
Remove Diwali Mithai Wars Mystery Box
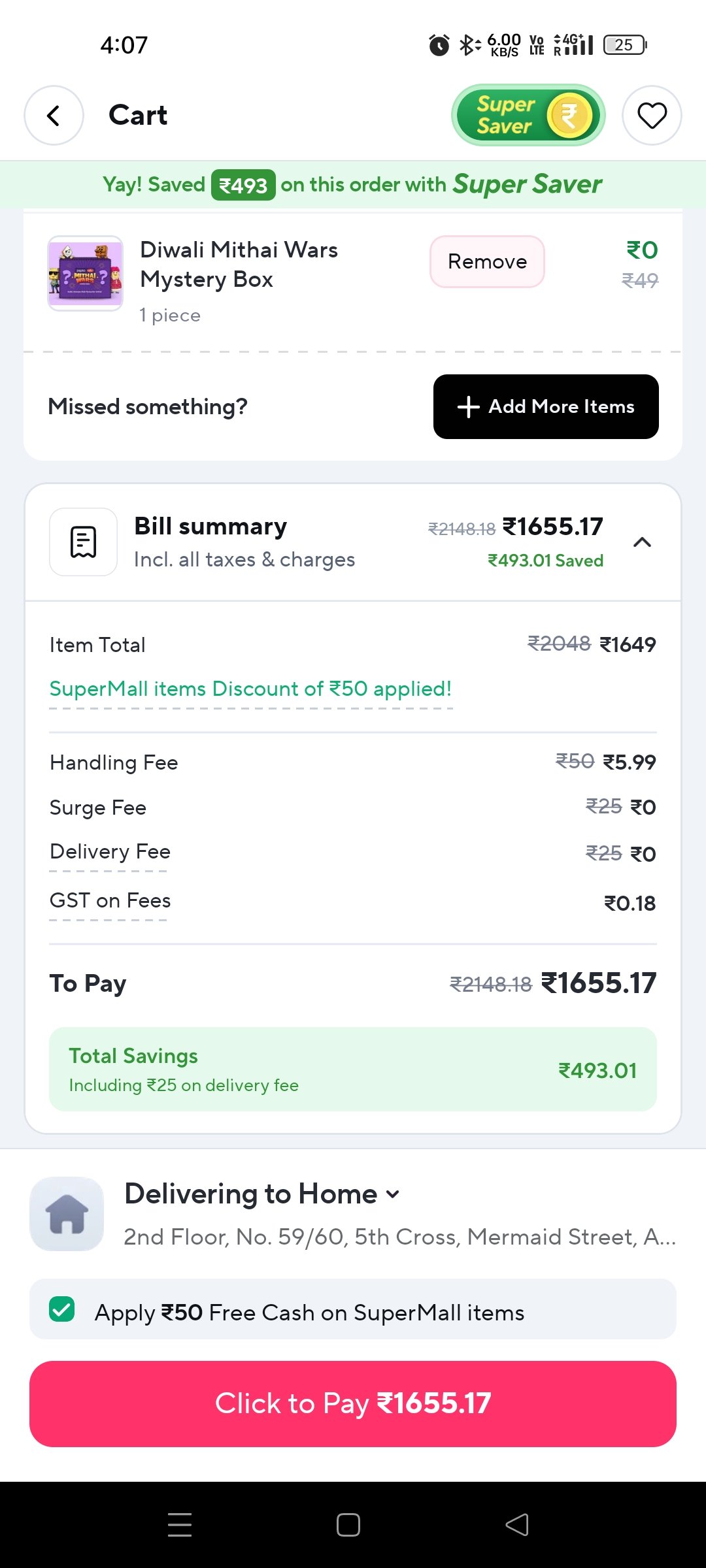487,261
